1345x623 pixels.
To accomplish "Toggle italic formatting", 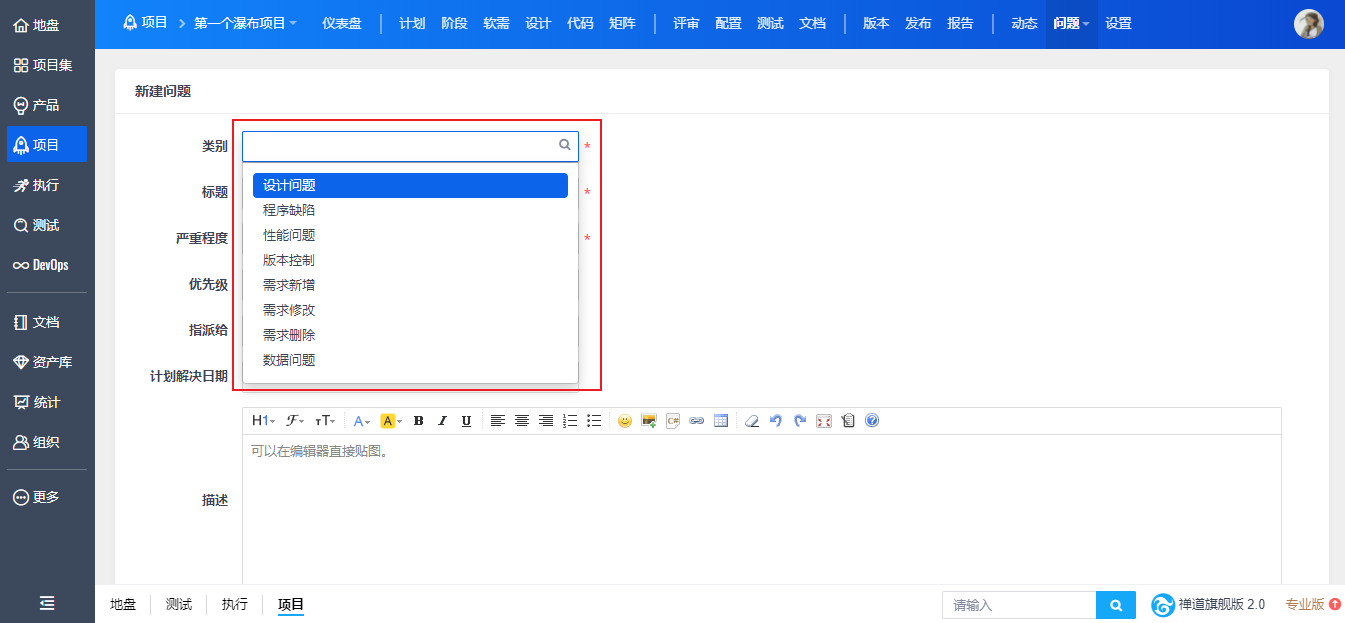I will (443, 421).
